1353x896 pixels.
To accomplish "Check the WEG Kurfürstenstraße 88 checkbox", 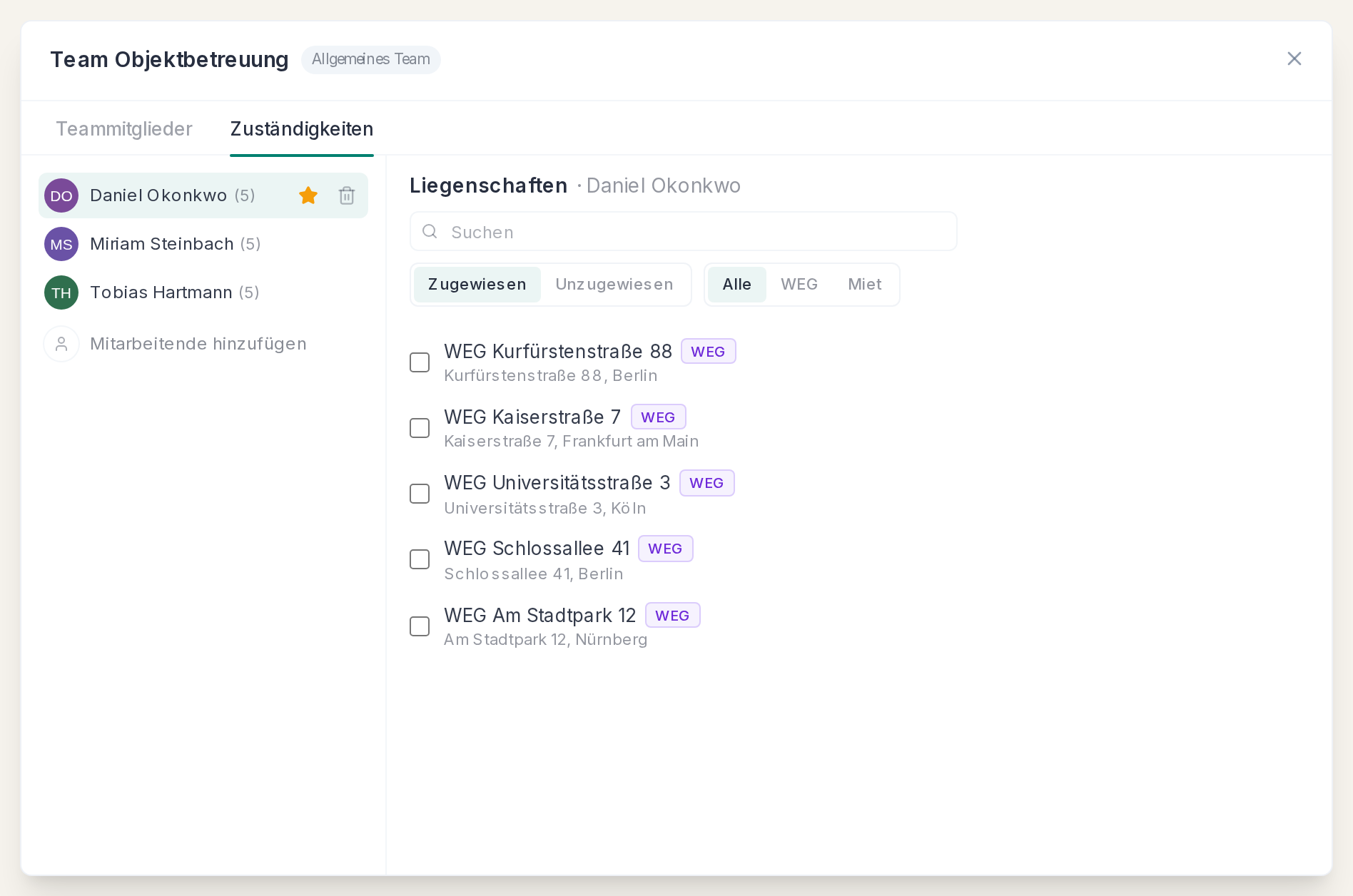I will pyautogui.click(x=420, y=362).
